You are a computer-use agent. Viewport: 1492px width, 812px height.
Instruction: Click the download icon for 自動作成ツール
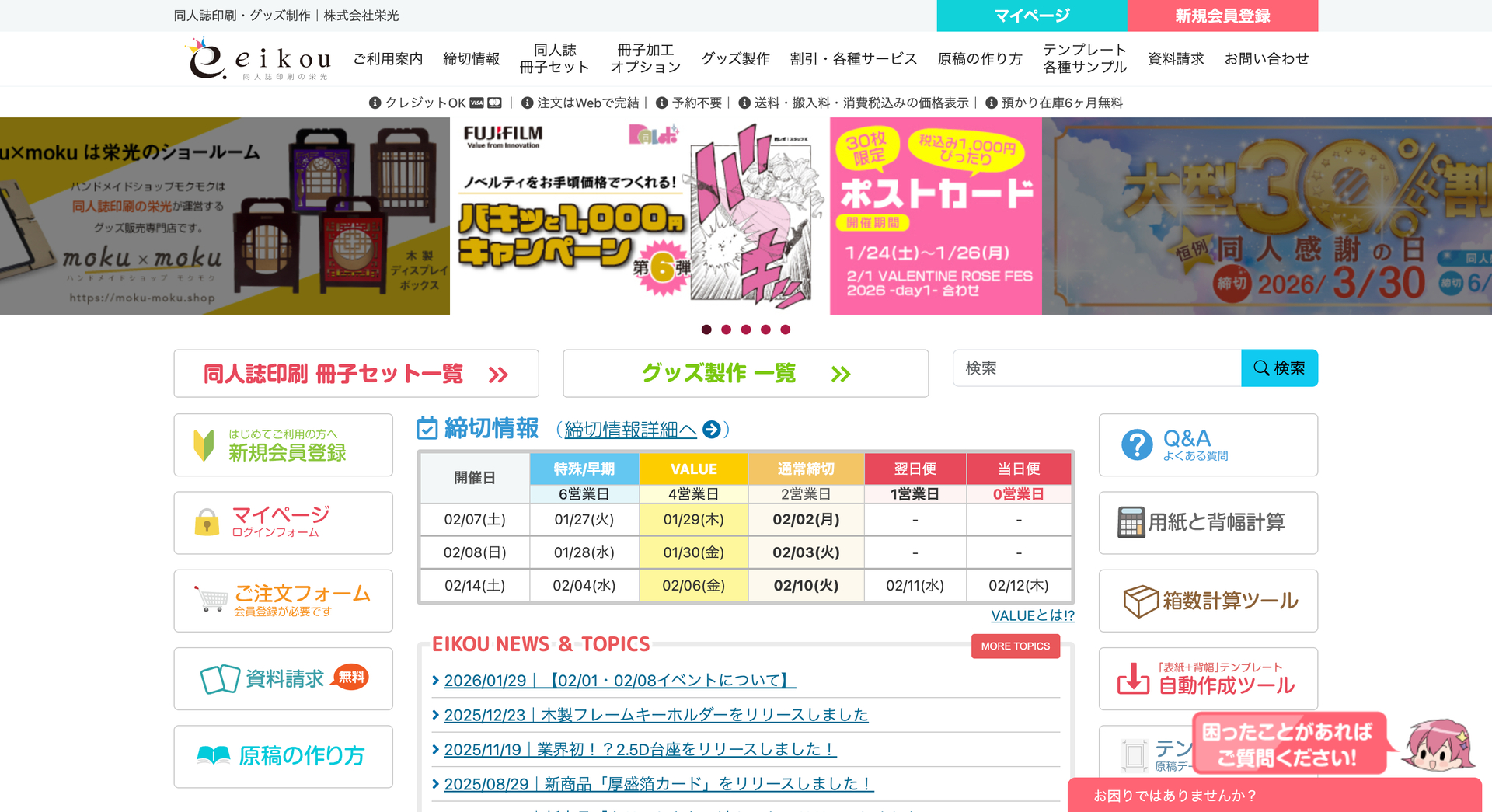coord(1133,678)
